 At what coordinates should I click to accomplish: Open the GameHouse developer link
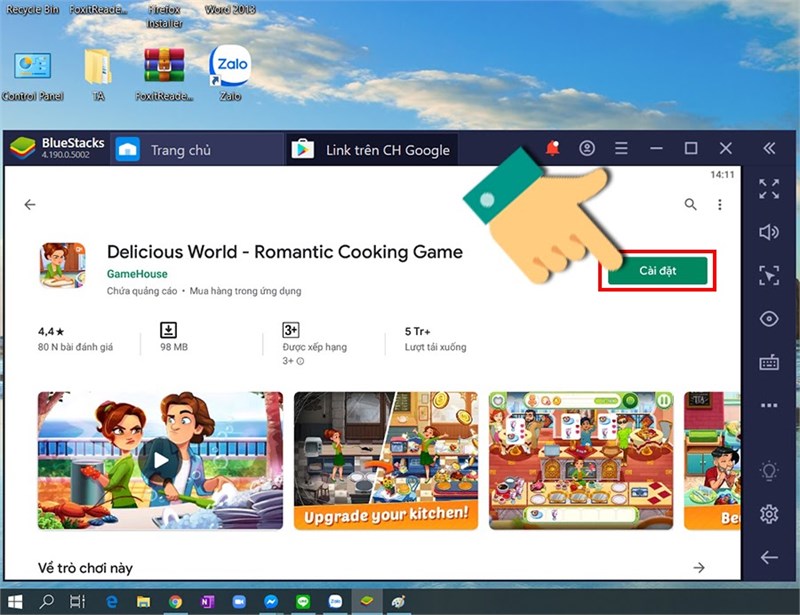click(137, 274)
